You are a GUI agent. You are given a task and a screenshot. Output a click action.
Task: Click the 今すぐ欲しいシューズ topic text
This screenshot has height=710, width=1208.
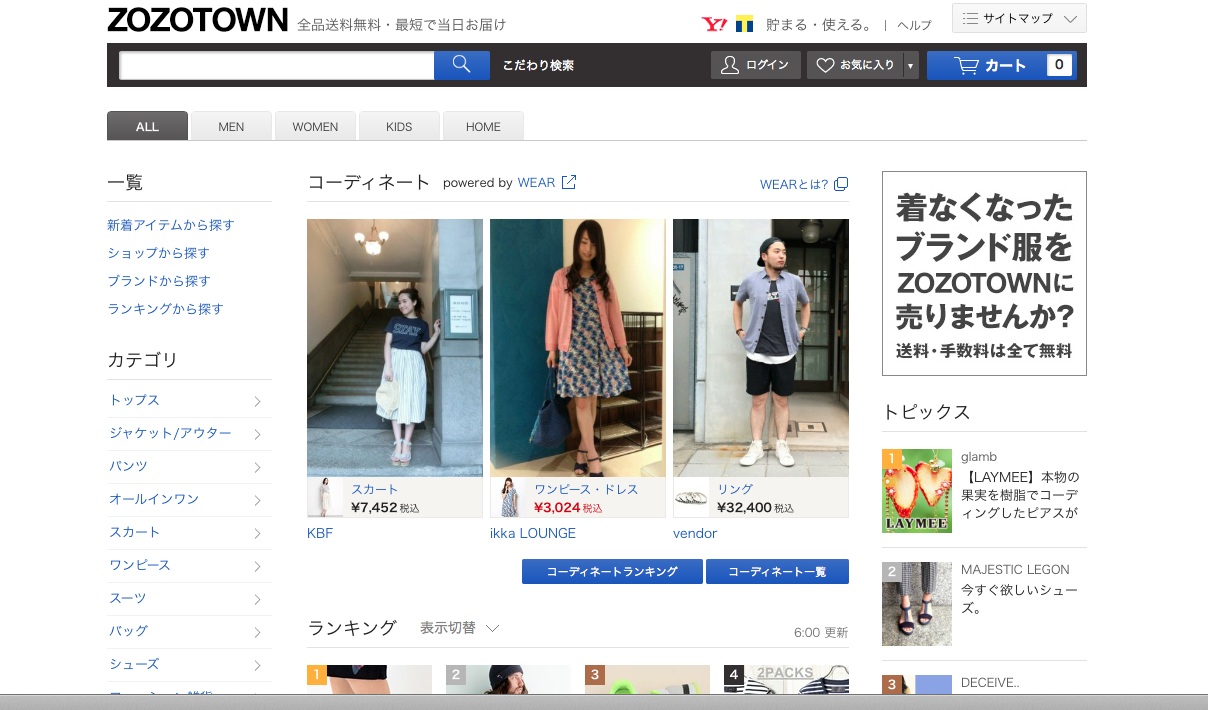[x=1019, y=599]
